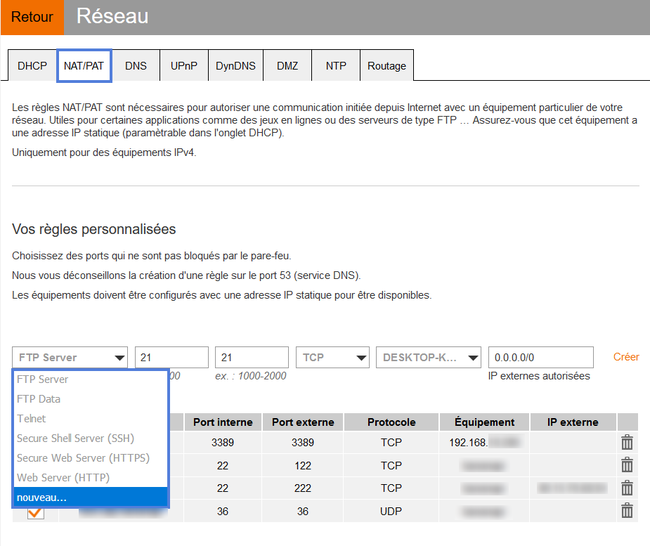This screenshot has height=546, width=650.
Task: Toggle the checkbox on the UDP rule row
Action: point(35,512)
